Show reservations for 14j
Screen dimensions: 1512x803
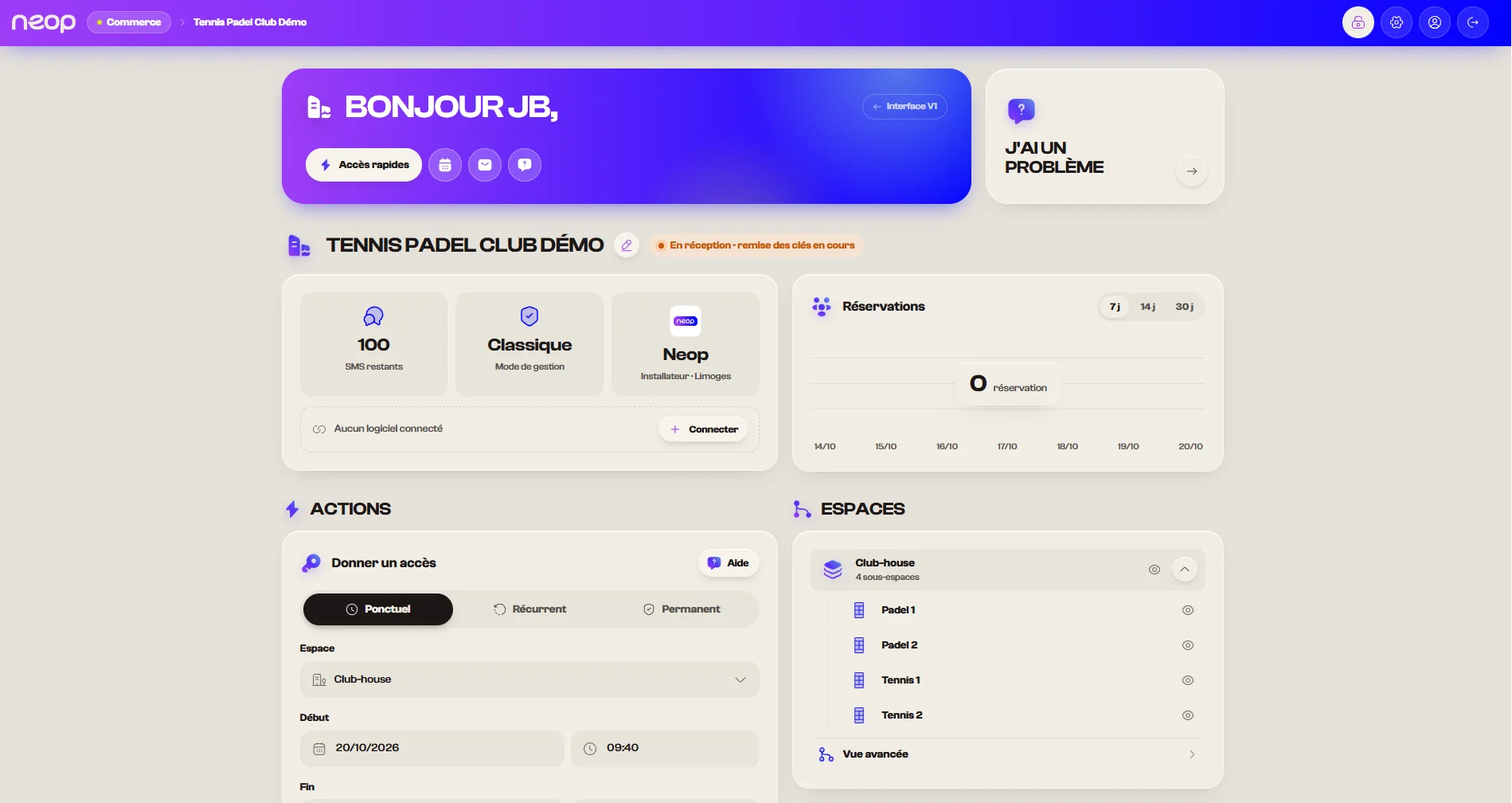[1147, 307]
